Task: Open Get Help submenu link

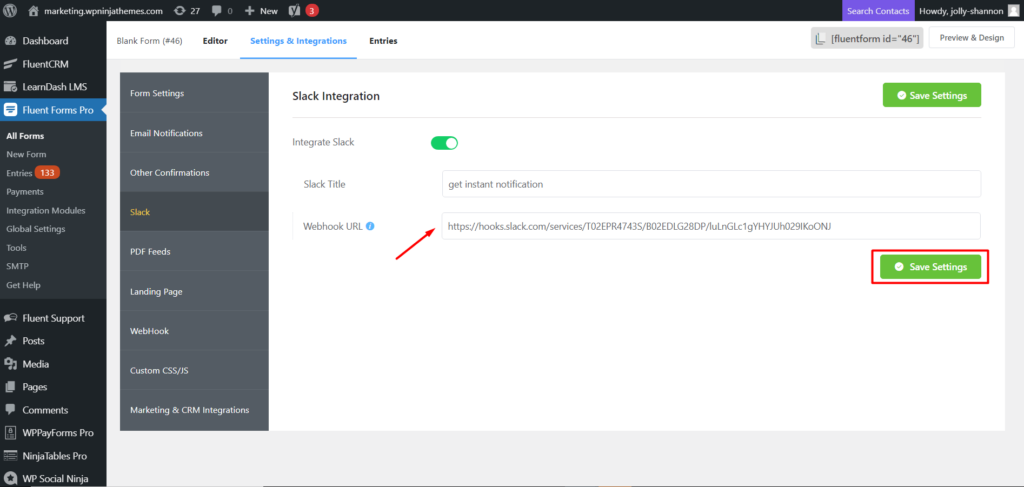Action: click(x=24, y=285)
